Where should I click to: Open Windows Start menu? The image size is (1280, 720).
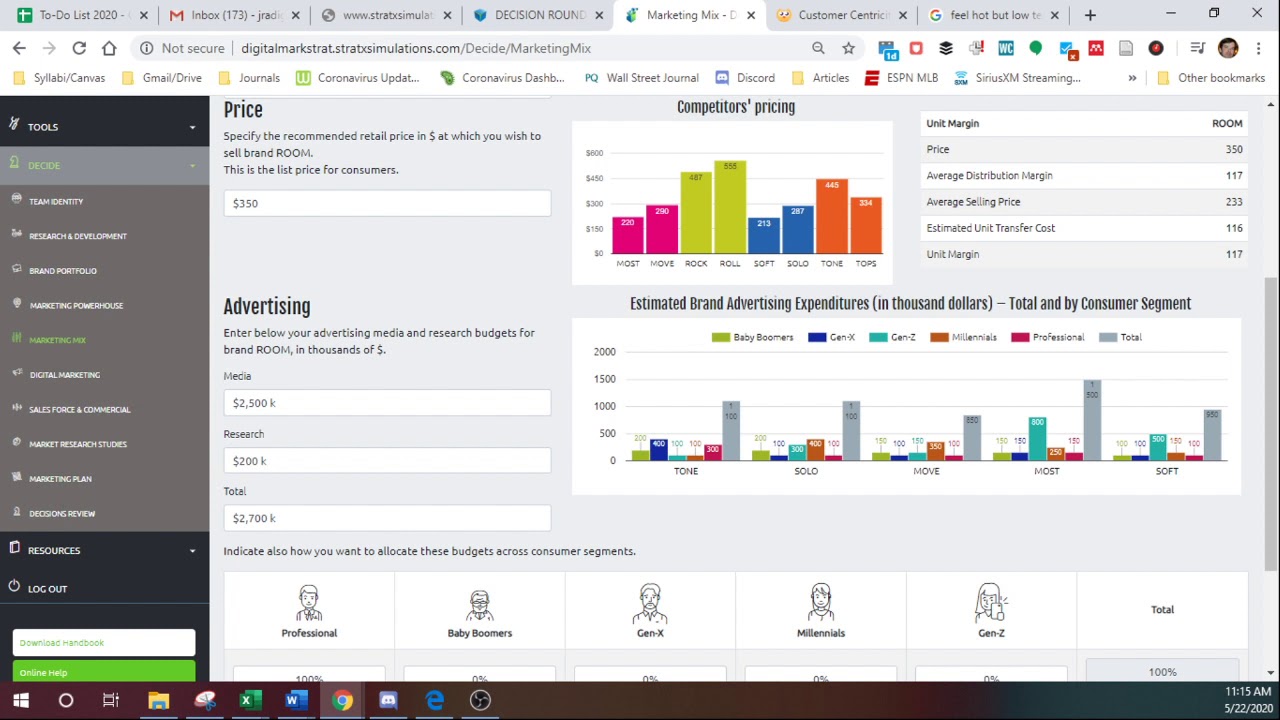point(21,701)
